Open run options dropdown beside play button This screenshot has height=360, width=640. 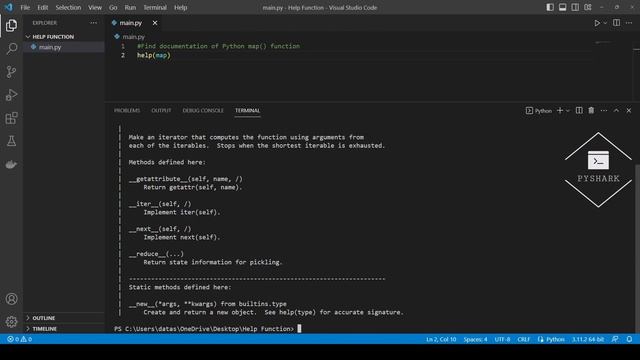(x=605, y=23)
